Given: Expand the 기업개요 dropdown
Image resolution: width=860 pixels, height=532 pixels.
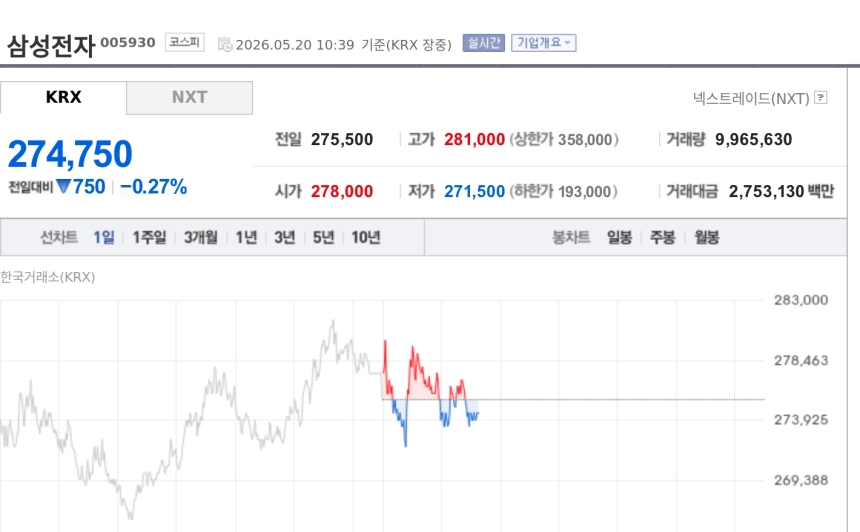Looking at the screenshot, I should coord(544,43).
